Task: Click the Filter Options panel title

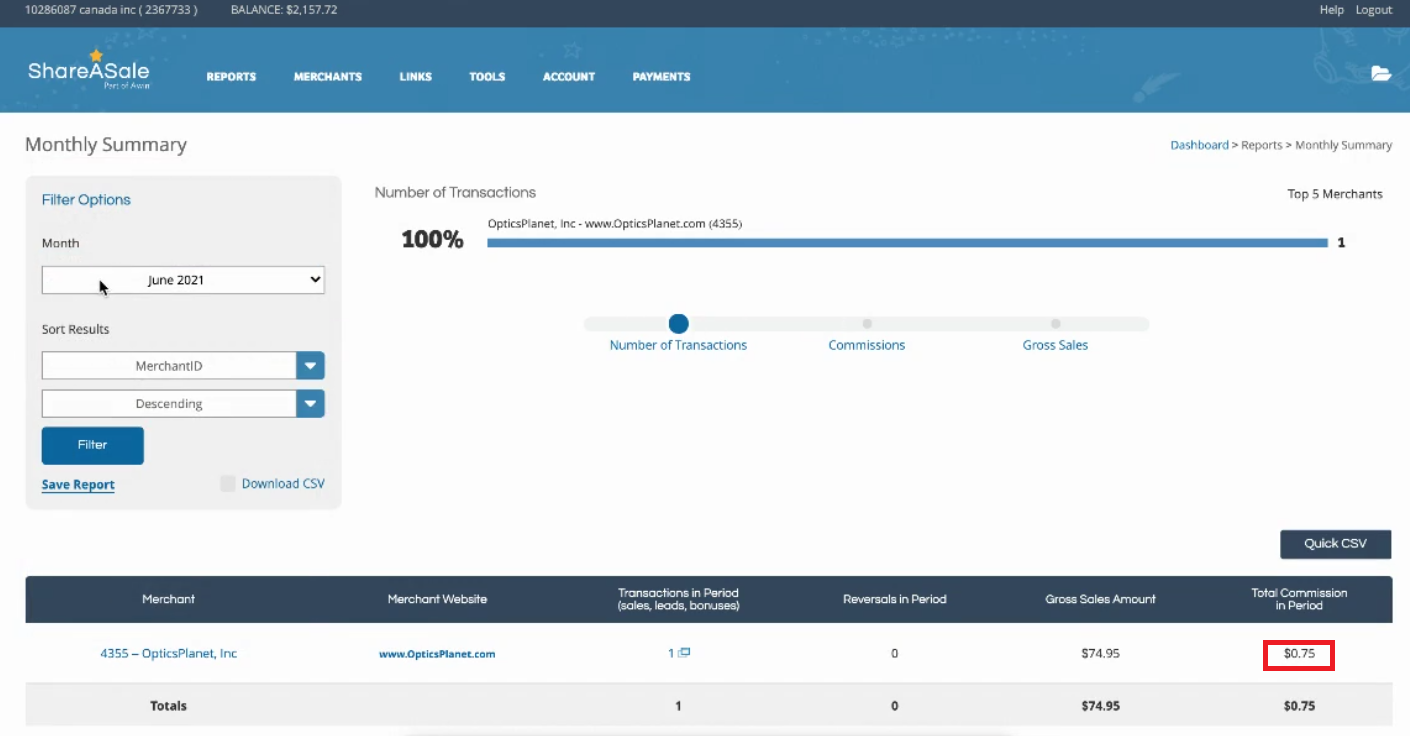Action: coord(86,200)
